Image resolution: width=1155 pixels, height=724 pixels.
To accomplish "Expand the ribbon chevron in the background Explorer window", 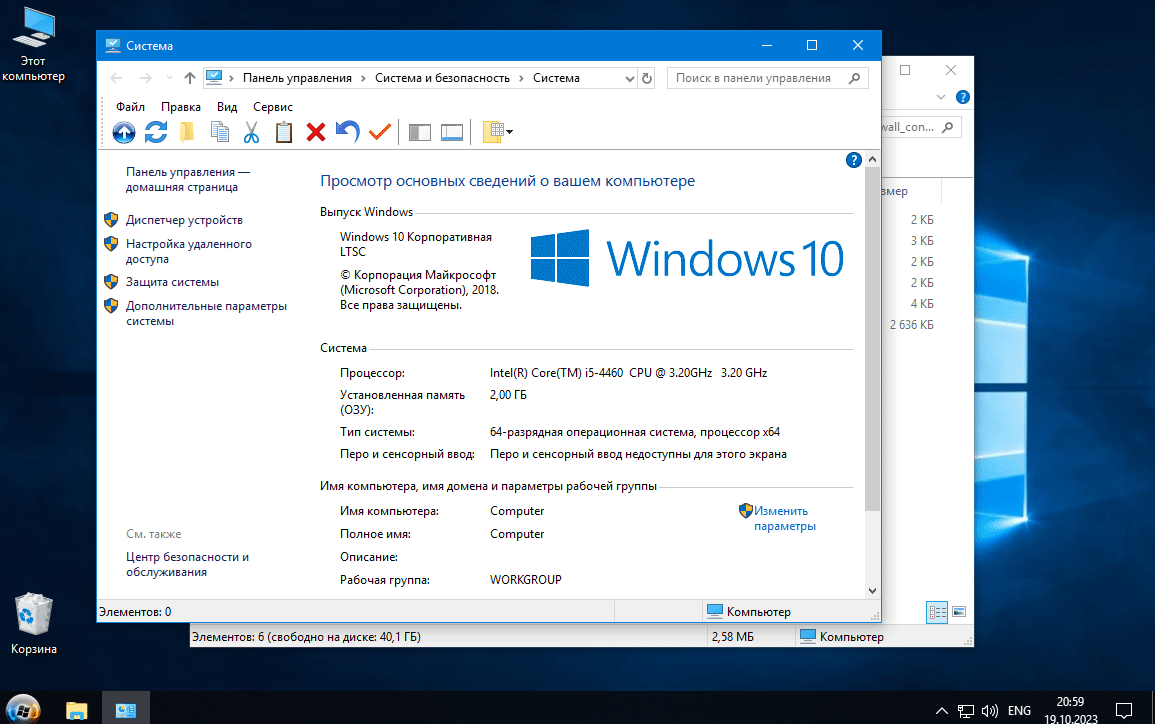I will [x=941, y=97].
